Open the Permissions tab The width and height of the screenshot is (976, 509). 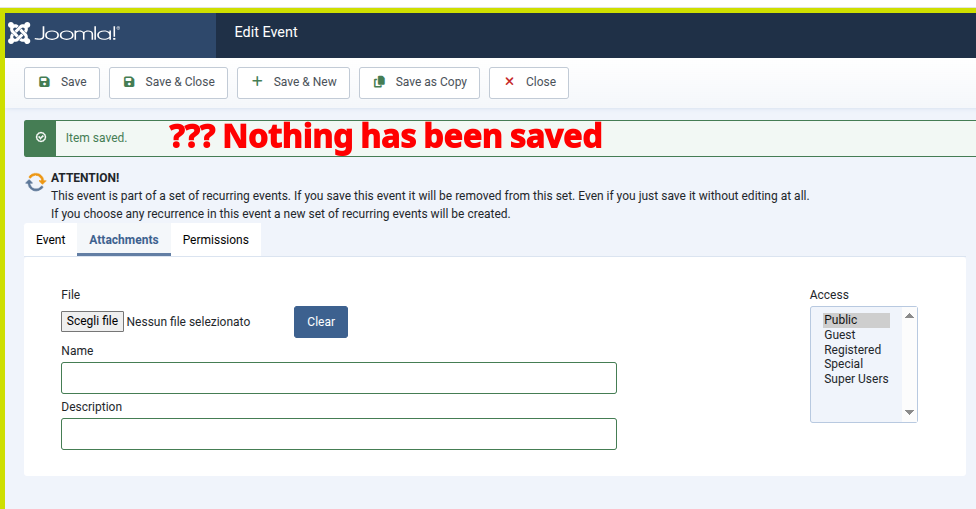pyautogui.click(x=215, y=240)
